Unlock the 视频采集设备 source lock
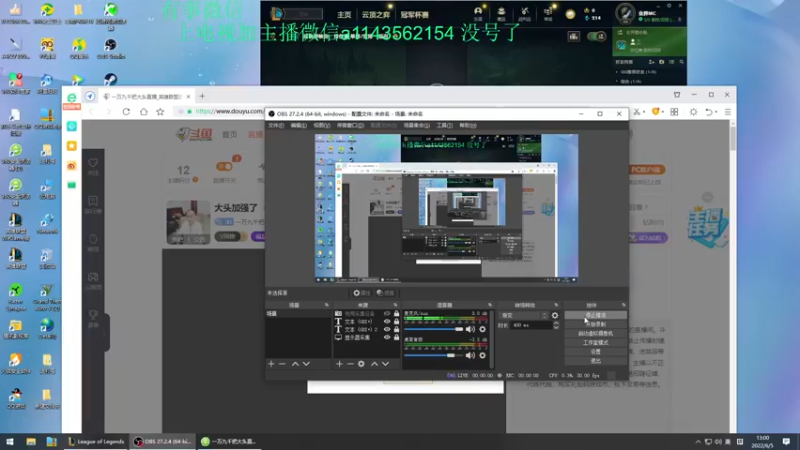Viewport: 800px width, 450px height. [396, 314]
